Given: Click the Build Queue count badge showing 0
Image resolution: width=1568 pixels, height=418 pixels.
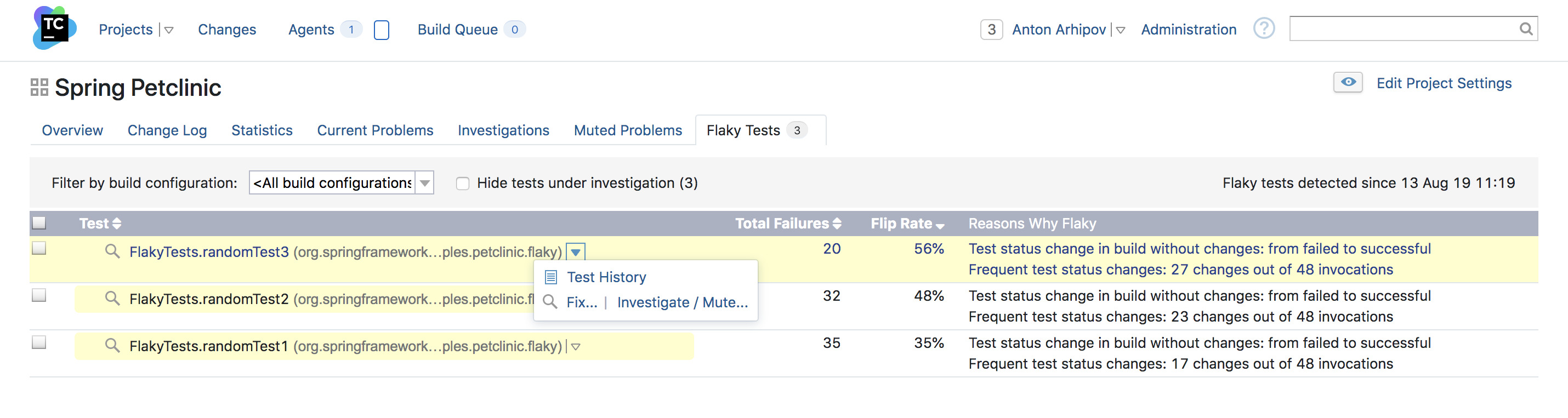Looking at the screenshot, I should (514, 29).
